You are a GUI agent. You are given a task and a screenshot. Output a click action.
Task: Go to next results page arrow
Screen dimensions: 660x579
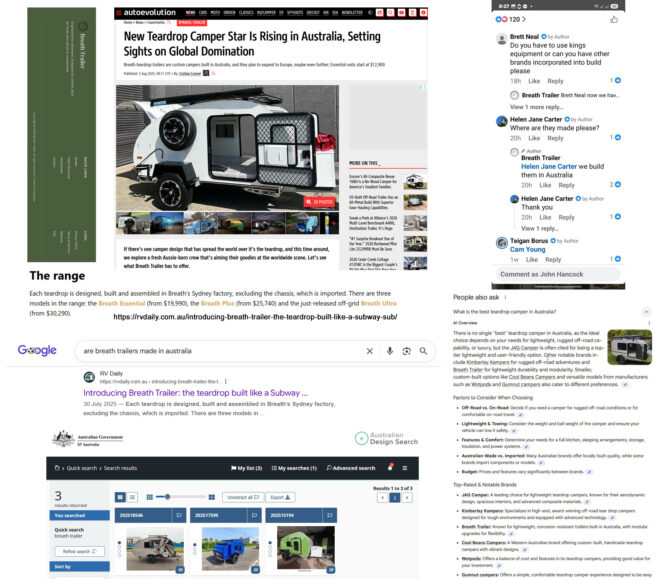pos(407,498)
